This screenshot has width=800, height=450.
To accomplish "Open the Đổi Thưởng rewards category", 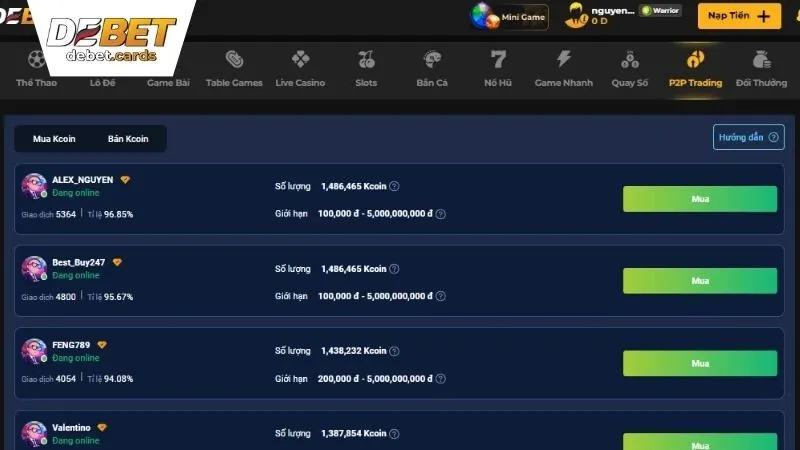I will tap(761, 69).
